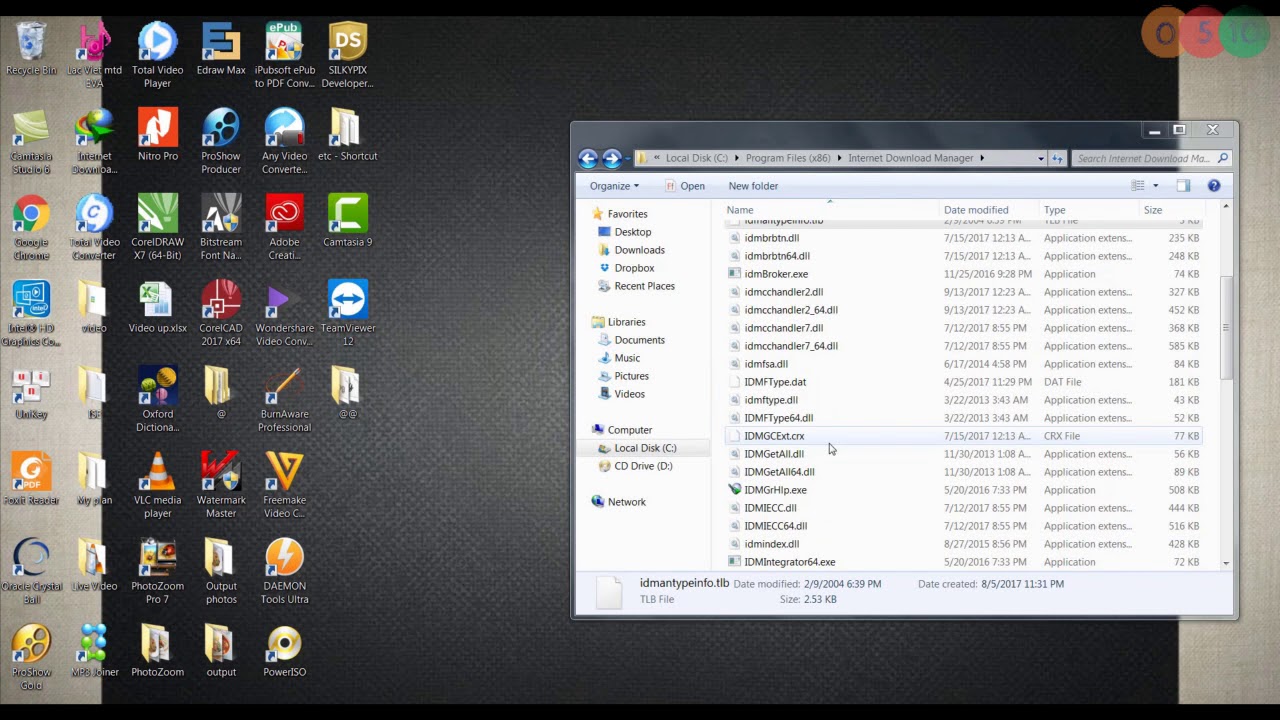Sort files by Name column header
This screenshot has height=720, width=1280.
pos(832,210)
